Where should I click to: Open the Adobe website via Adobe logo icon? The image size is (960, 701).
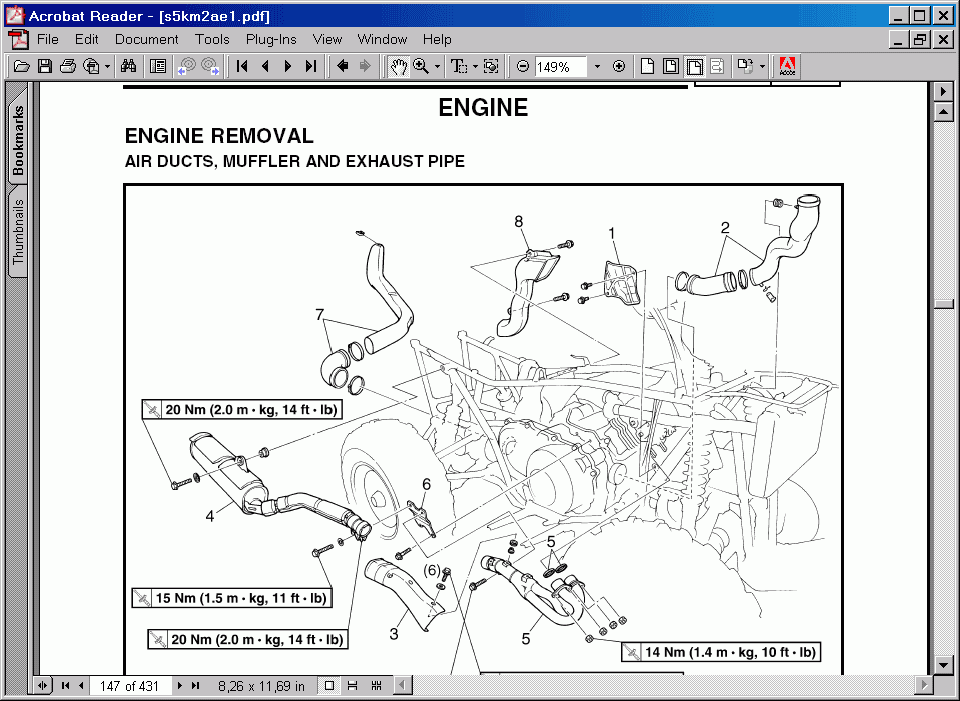pos(787,66)
